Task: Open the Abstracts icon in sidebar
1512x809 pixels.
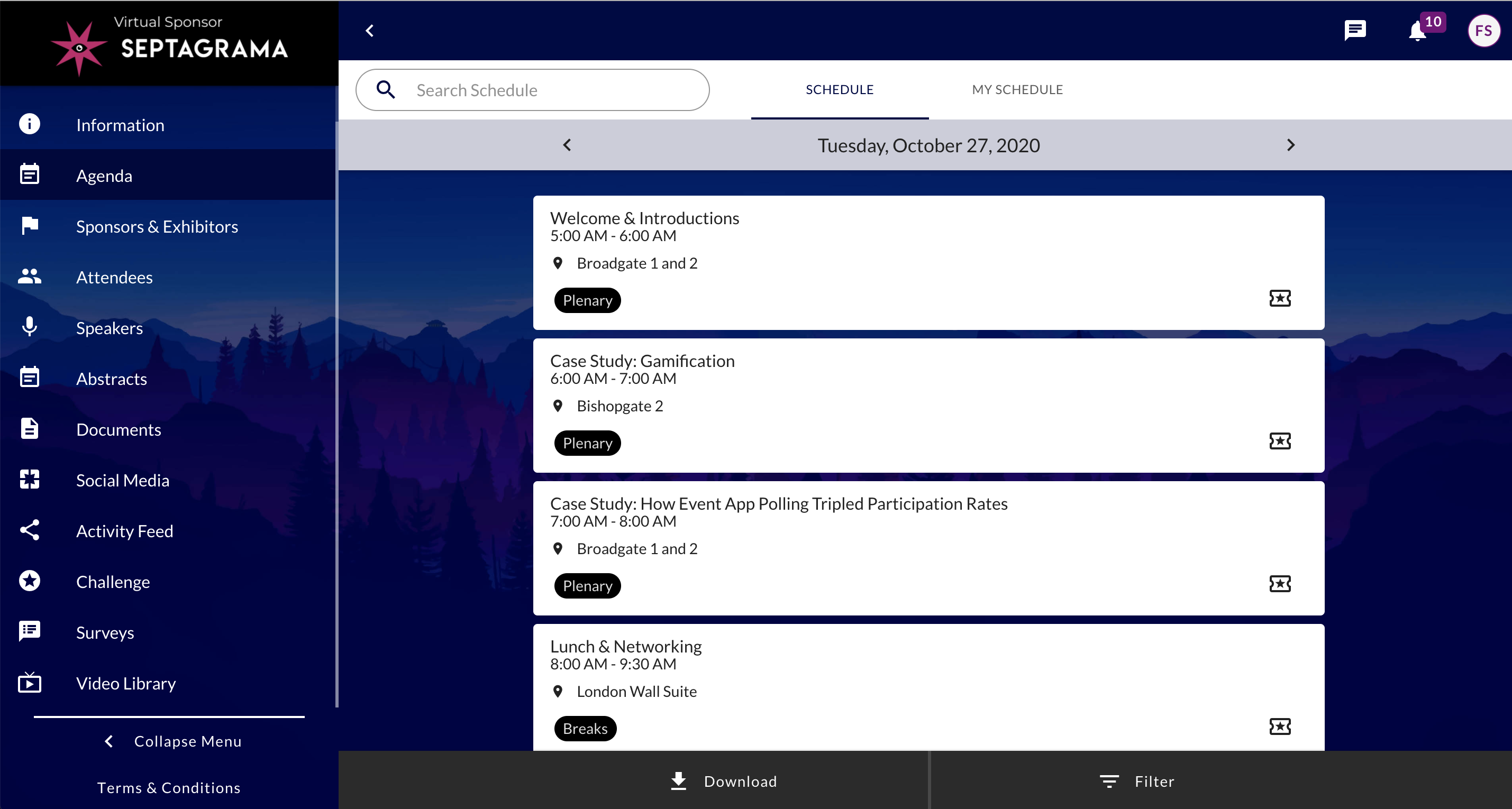Action: point(29,377)
